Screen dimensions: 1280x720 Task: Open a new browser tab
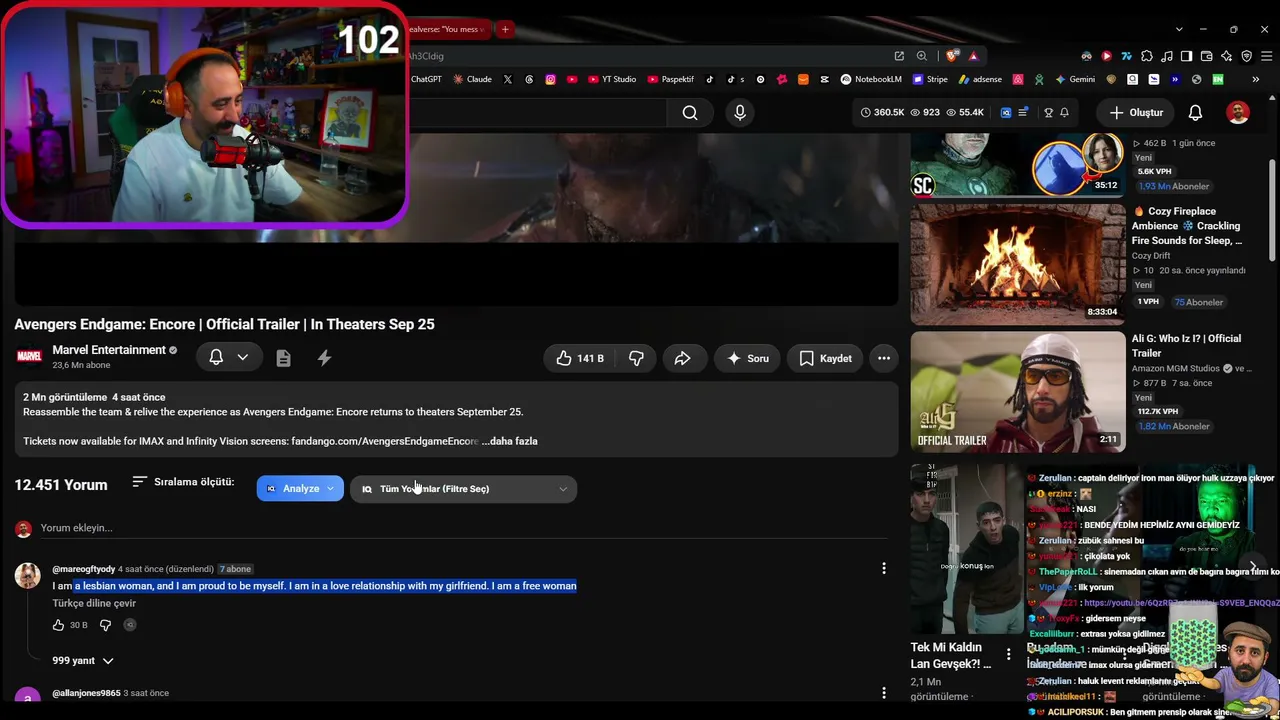[505, 29]
